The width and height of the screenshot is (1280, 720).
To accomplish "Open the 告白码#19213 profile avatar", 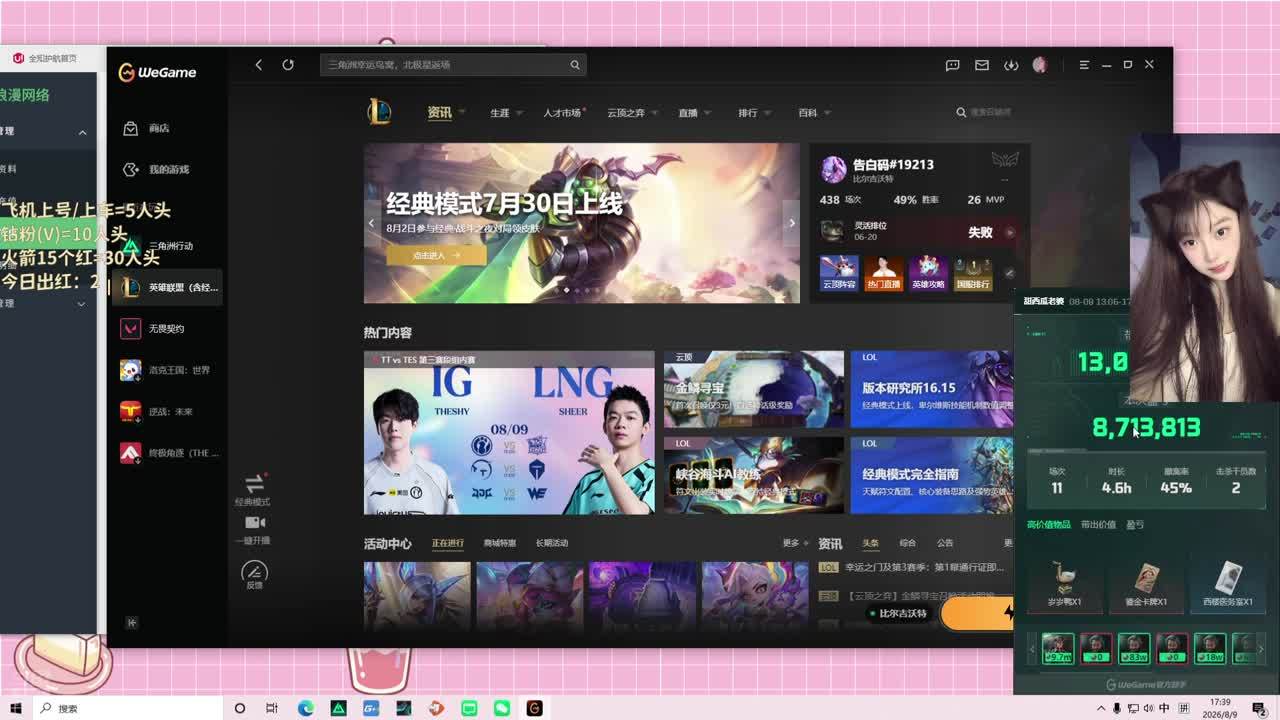I will pyautogui.click(x=834, y=170).
